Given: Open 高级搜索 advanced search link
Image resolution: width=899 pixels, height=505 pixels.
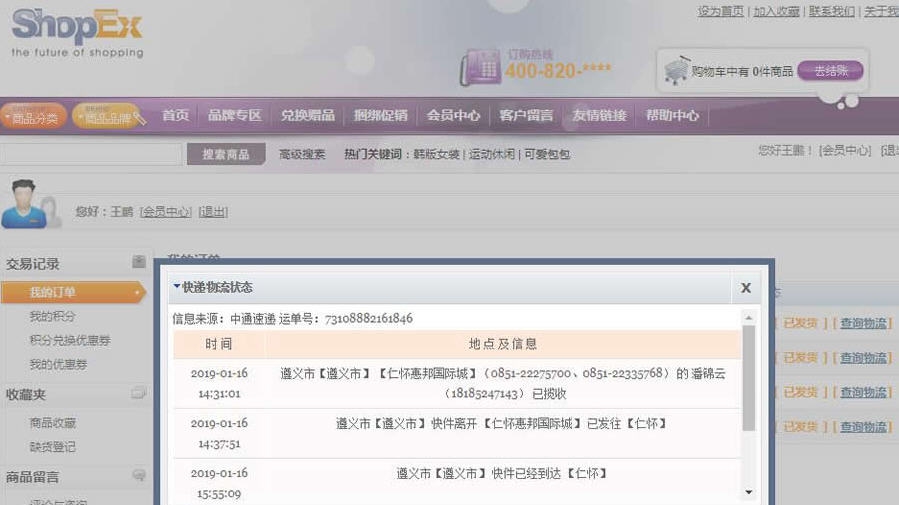Looking at the screenshot, I should pos(302,154).
